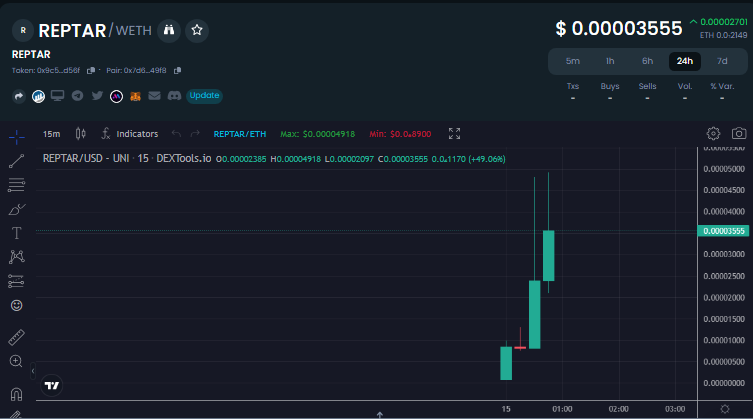The image size is (753, 419).
Task: Click the Min price label in red
Action: (400, 134)
